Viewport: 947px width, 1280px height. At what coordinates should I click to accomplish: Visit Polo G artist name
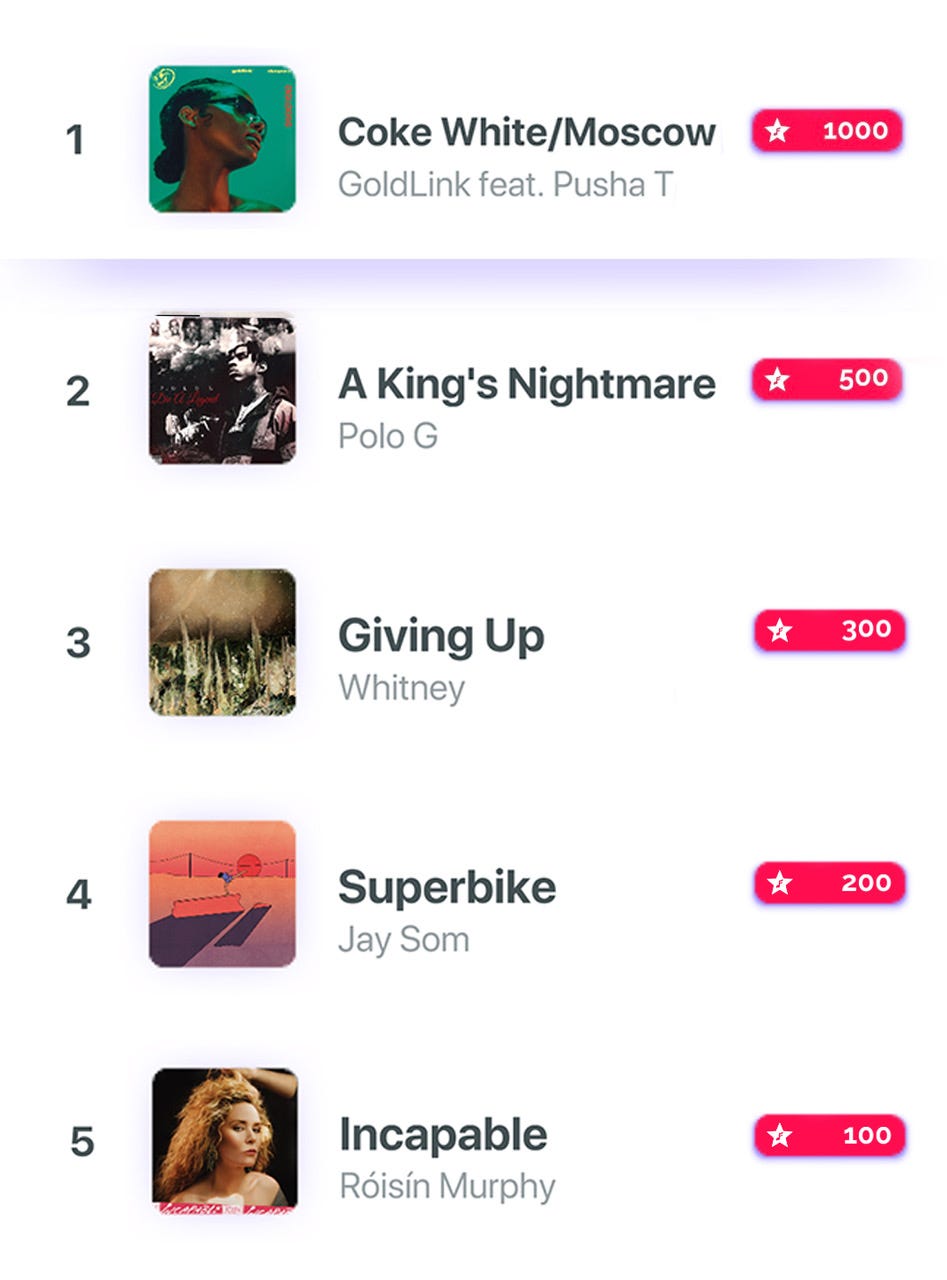(388, 436)
